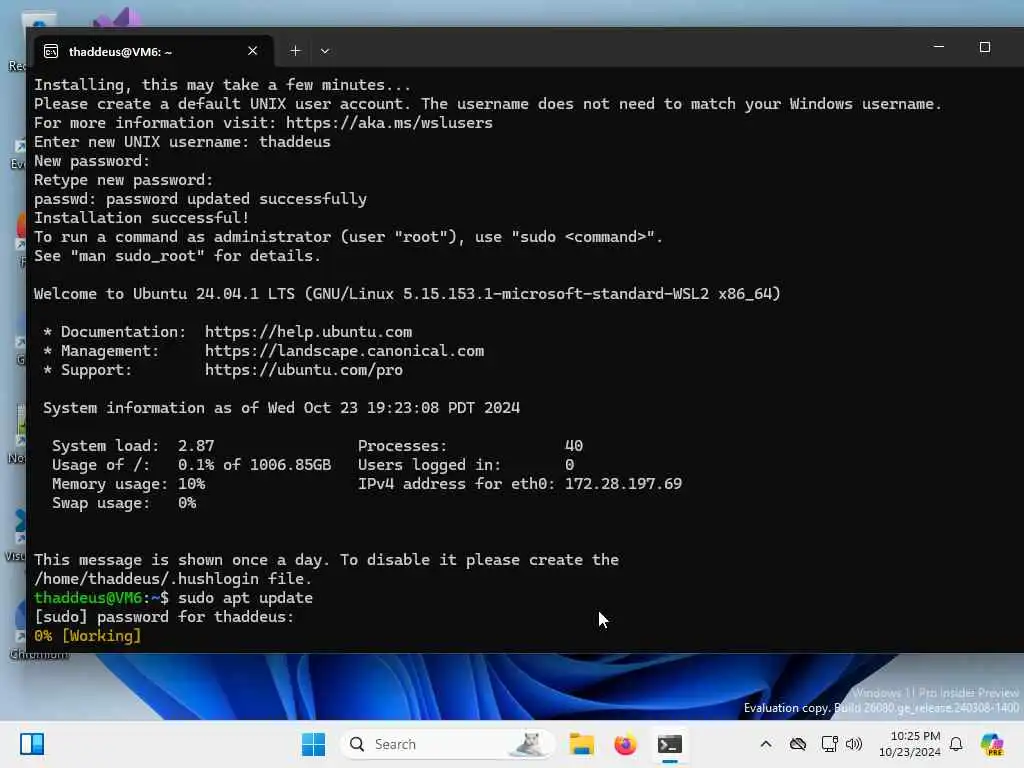Launch Firefox from the taskbar
Image resolution: width=1024 pixels, height=768 pixels.
pos(625,744)
